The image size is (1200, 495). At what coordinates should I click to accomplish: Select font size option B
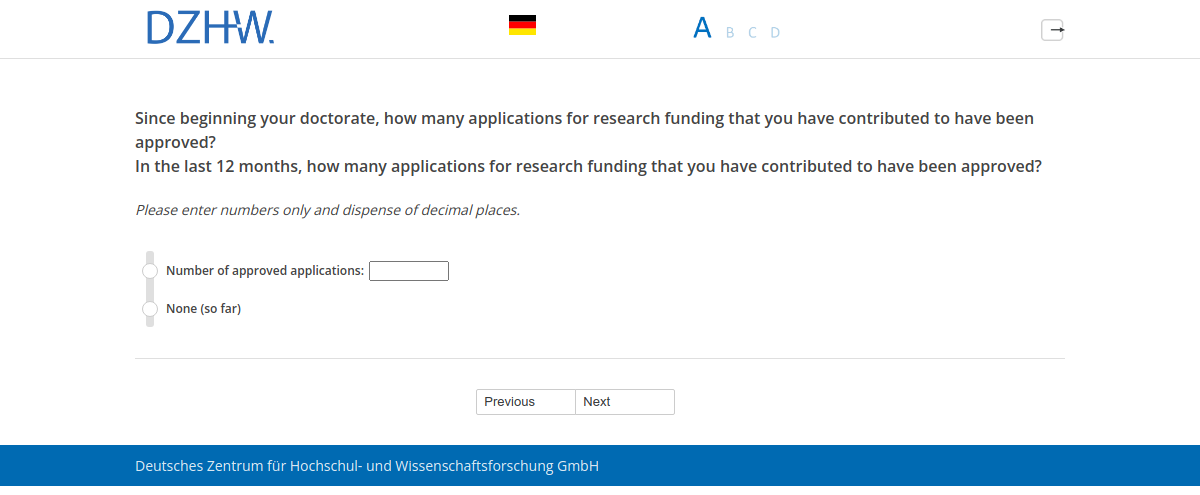coord(730,33)
